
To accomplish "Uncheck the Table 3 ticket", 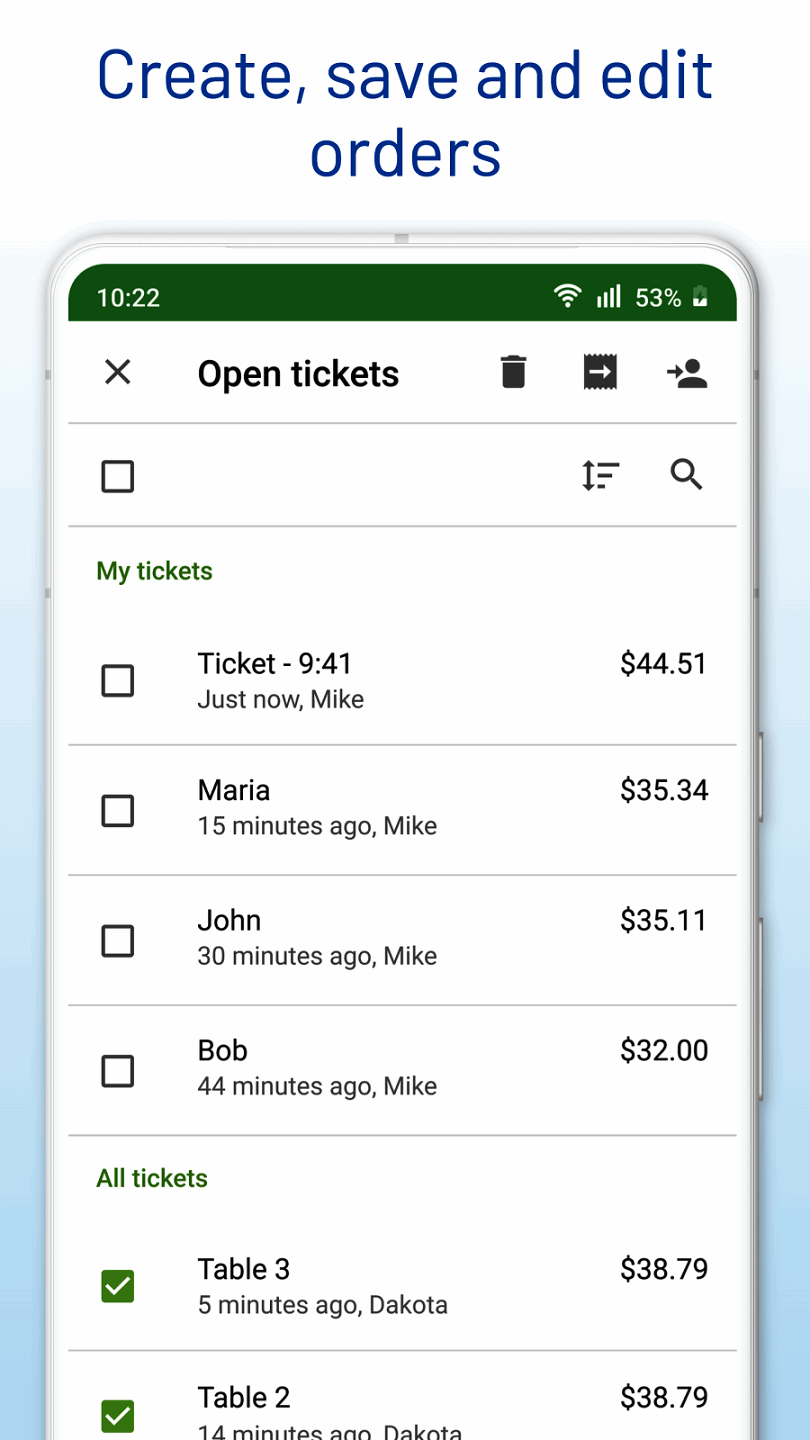I will pyautogui.click(x=118, y=1286).
